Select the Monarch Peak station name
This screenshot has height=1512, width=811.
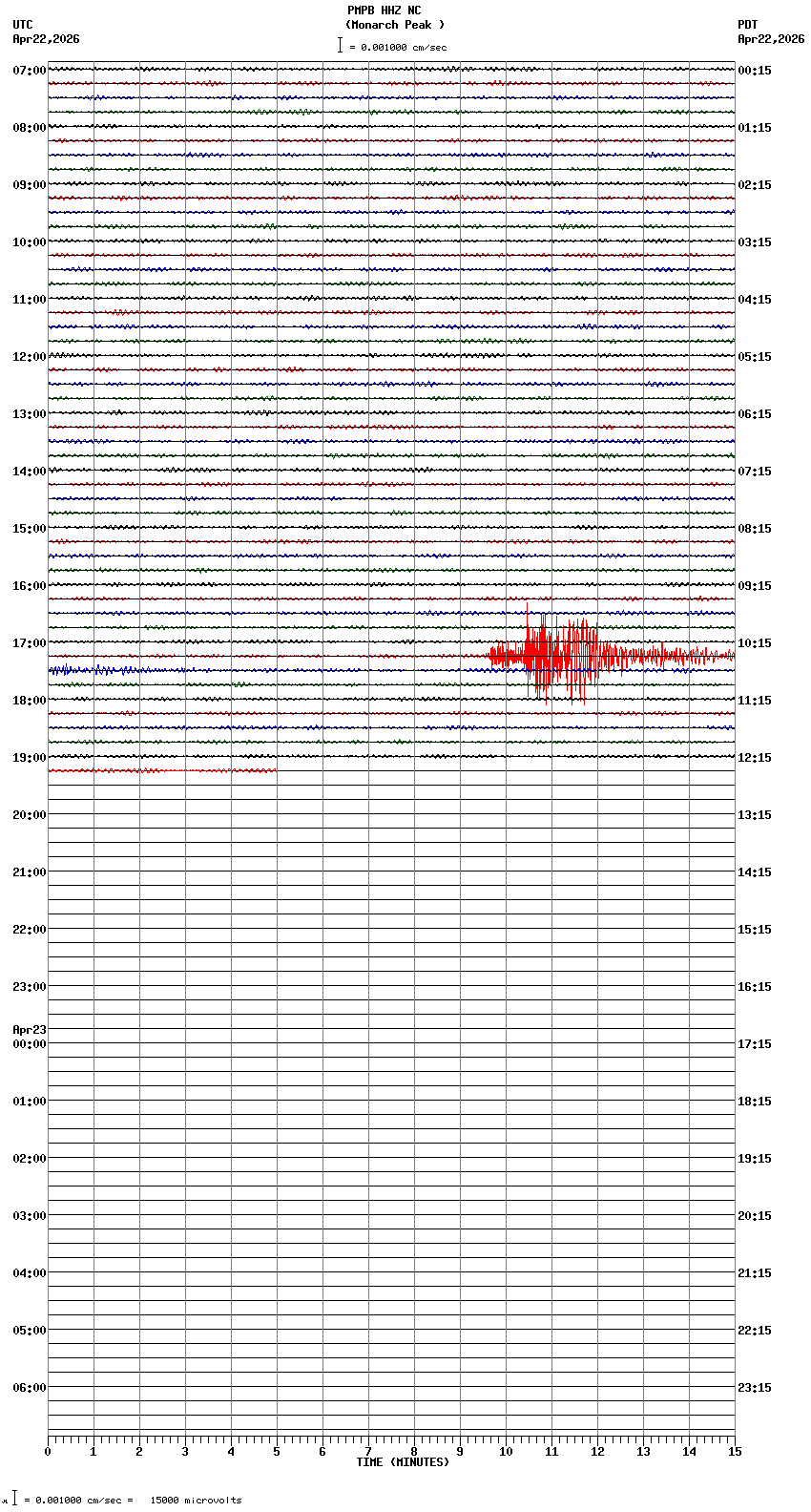tap(395, 25)
